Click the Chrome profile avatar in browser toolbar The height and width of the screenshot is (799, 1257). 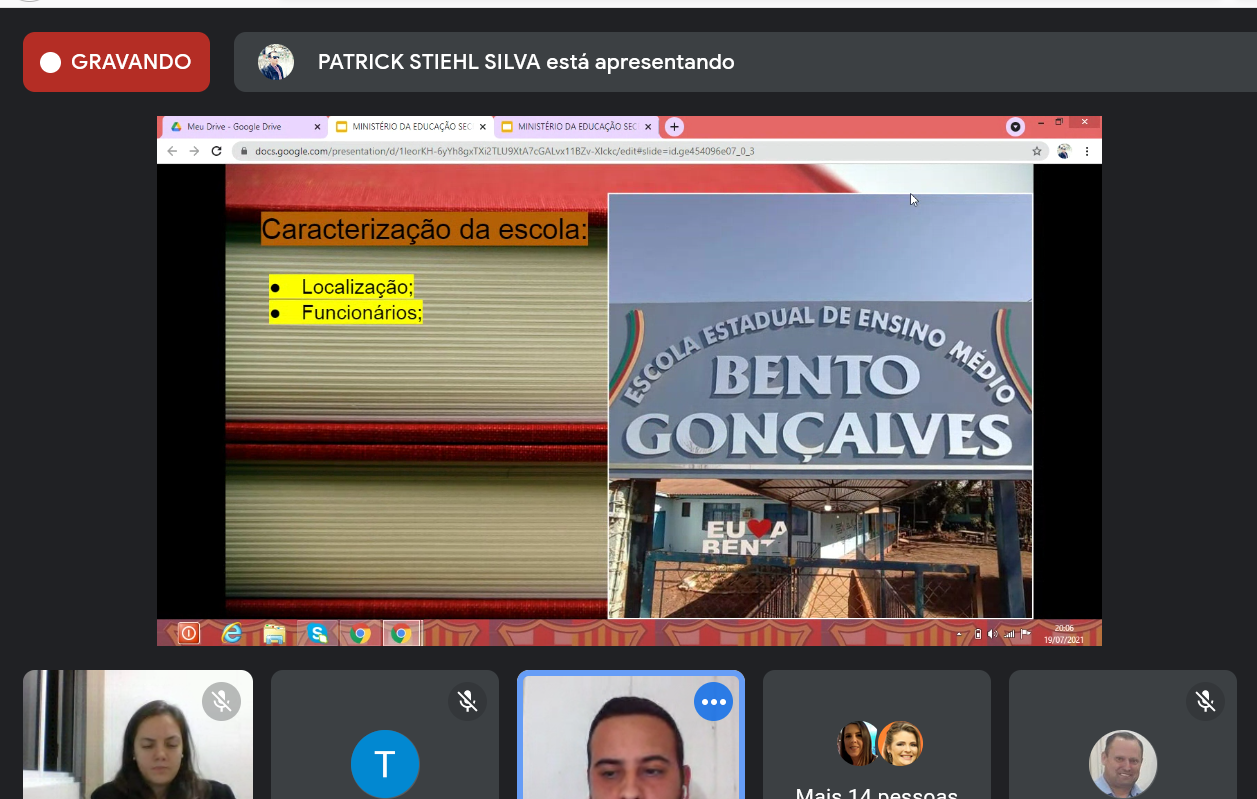point(1063,151)
